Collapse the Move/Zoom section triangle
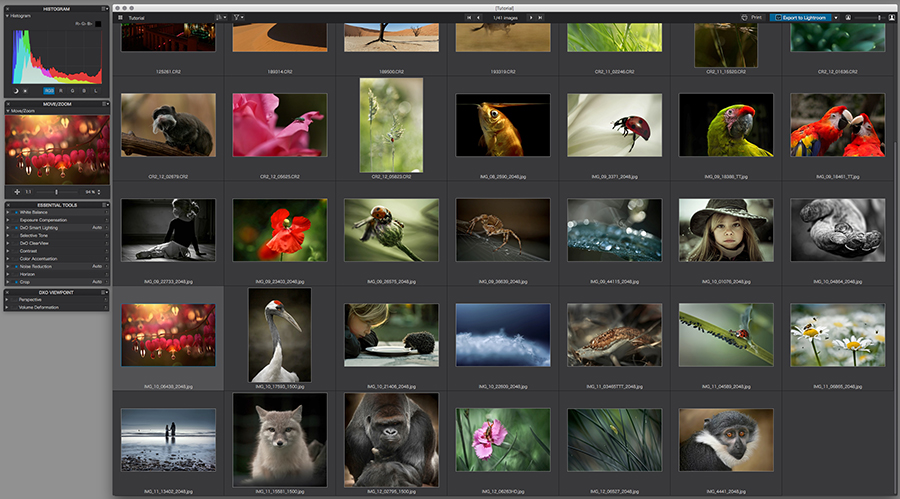Viewport: 900px width, 499px height. 7,111
